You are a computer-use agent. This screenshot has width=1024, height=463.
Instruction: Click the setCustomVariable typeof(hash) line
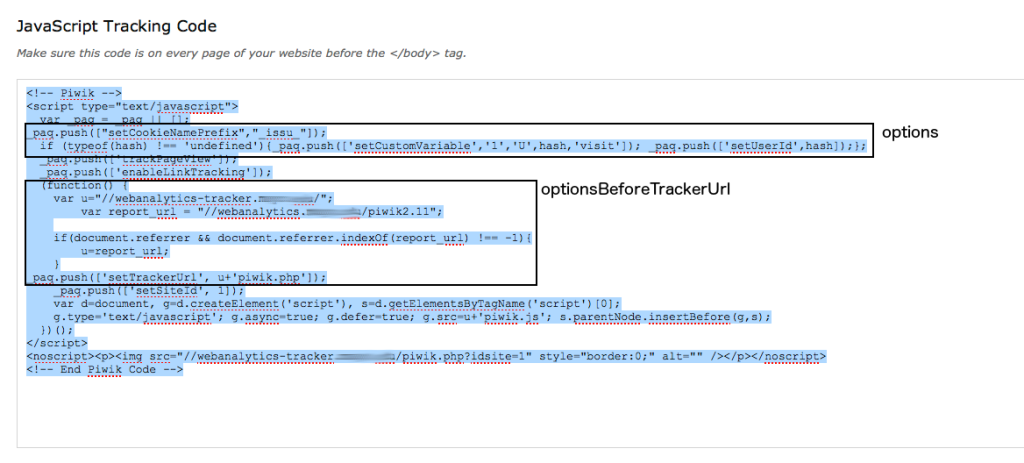tap(453, 146)
